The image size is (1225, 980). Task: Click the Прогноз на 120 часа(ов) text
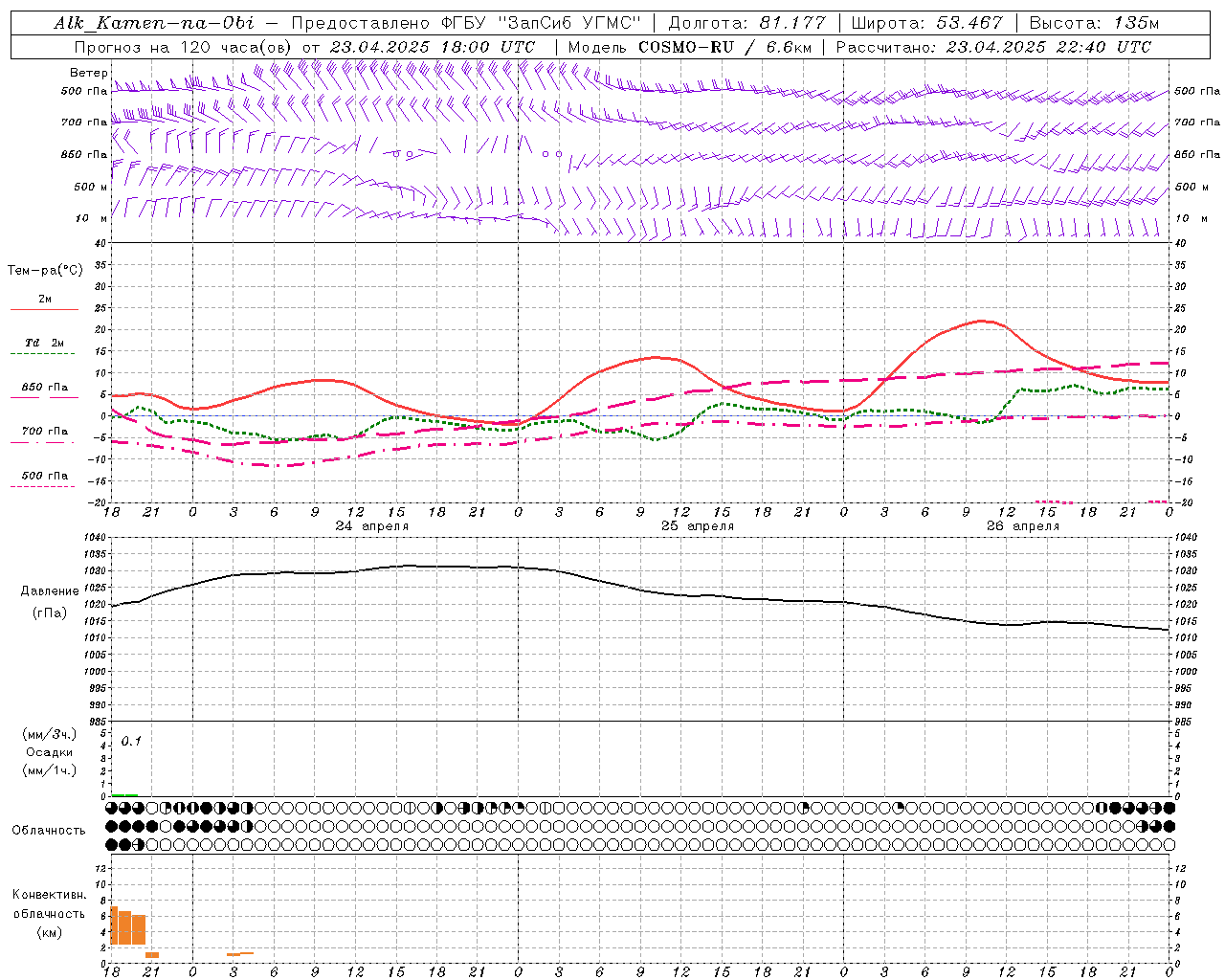pyautogui.click(x=182, y=47)
